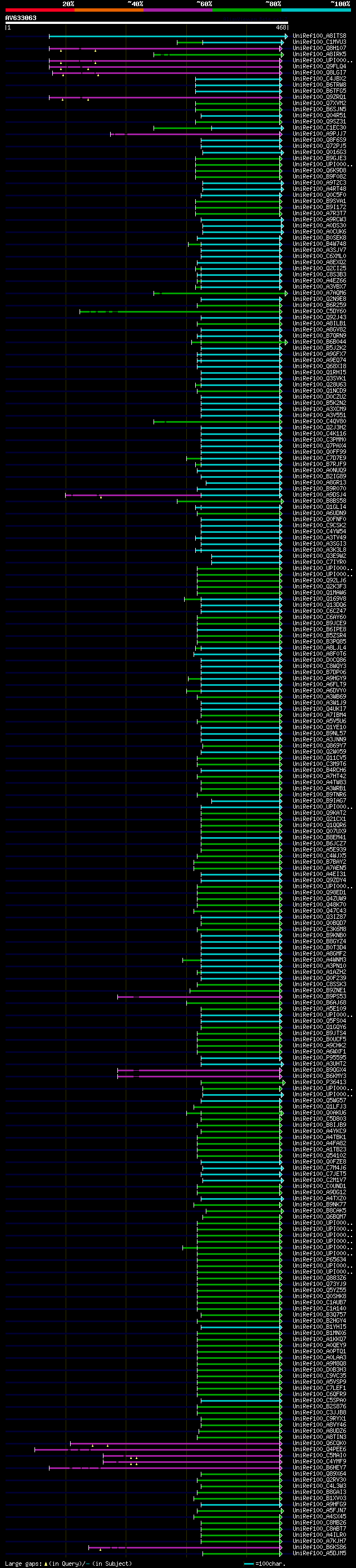
Task: Open hit UniRef100_B9QGX4
Action: [x=319, y=1070]
